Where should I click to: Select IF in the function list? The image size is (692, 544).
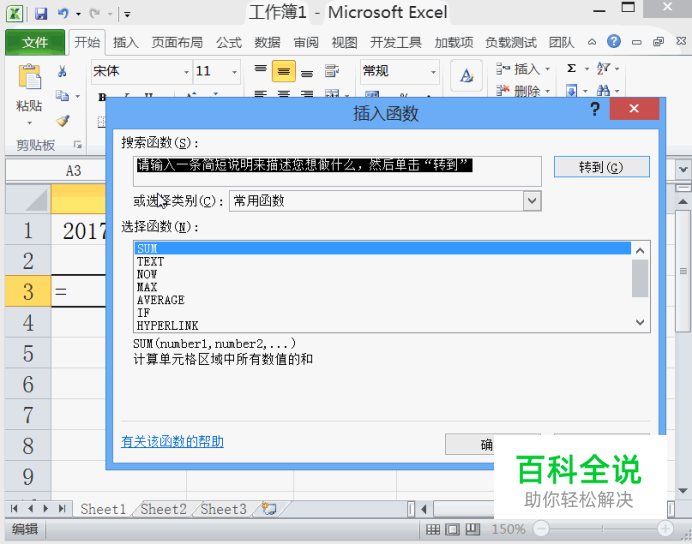[382, 313]
